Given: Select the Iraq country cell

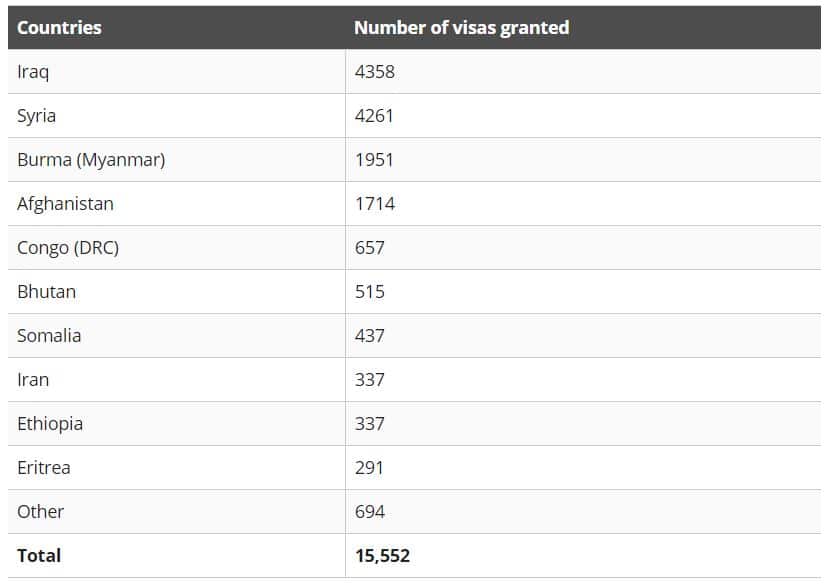Looking at the screenshot, I should tap(33, 72).
